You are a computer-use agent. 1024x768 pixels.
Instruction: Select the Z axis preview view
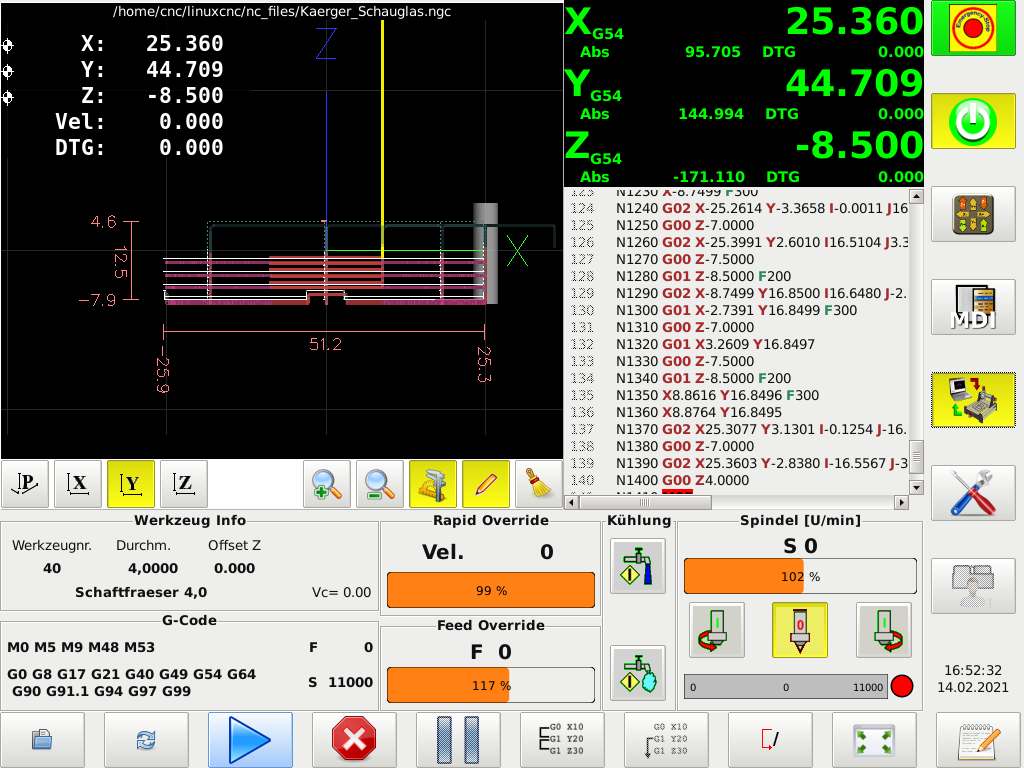(x=184, y=486)
